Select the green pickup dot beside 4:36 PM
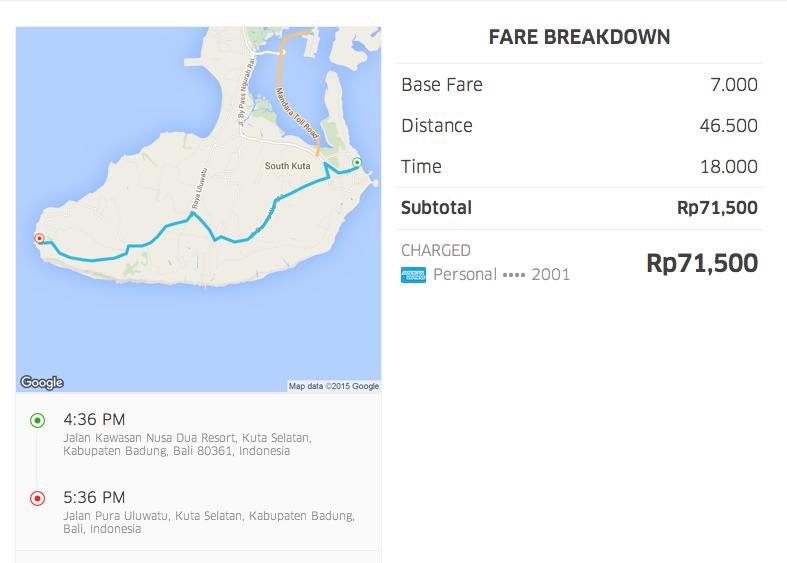The height and width of the screenshot is (563, 787). coord(38,420)
